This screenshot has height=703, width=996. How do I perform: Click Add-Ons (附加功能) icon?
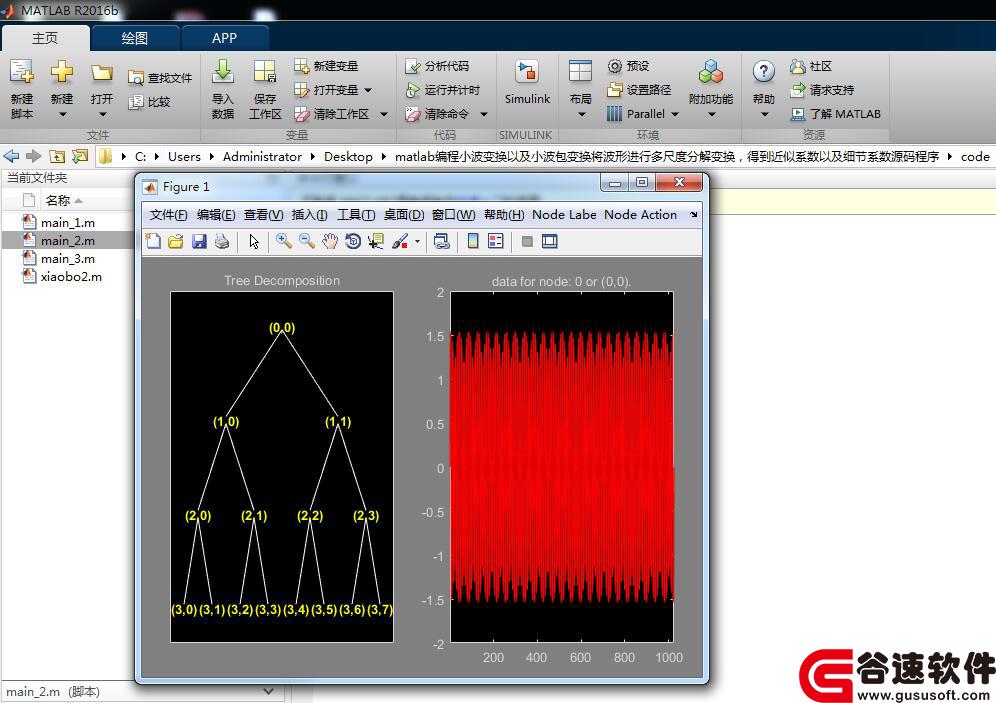(711, 72)
